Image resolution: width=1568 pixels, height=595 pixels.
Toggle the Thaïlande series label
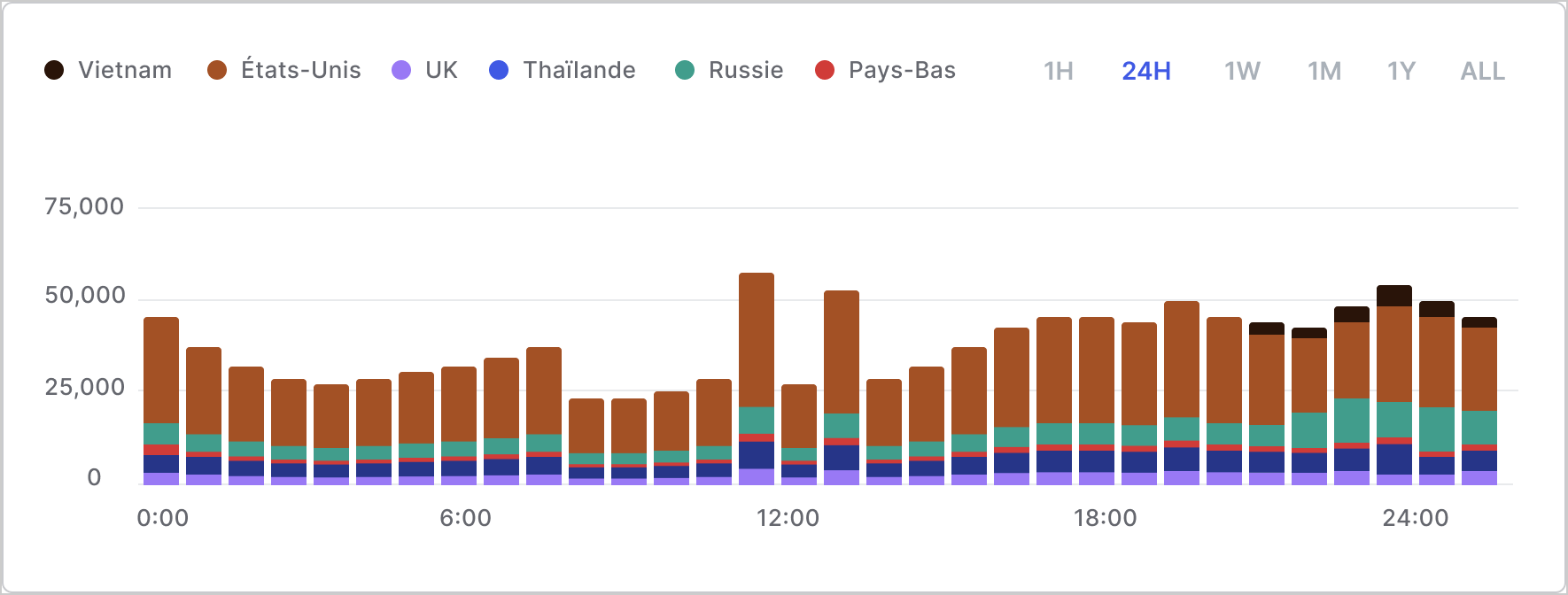[x=579, y=70]
